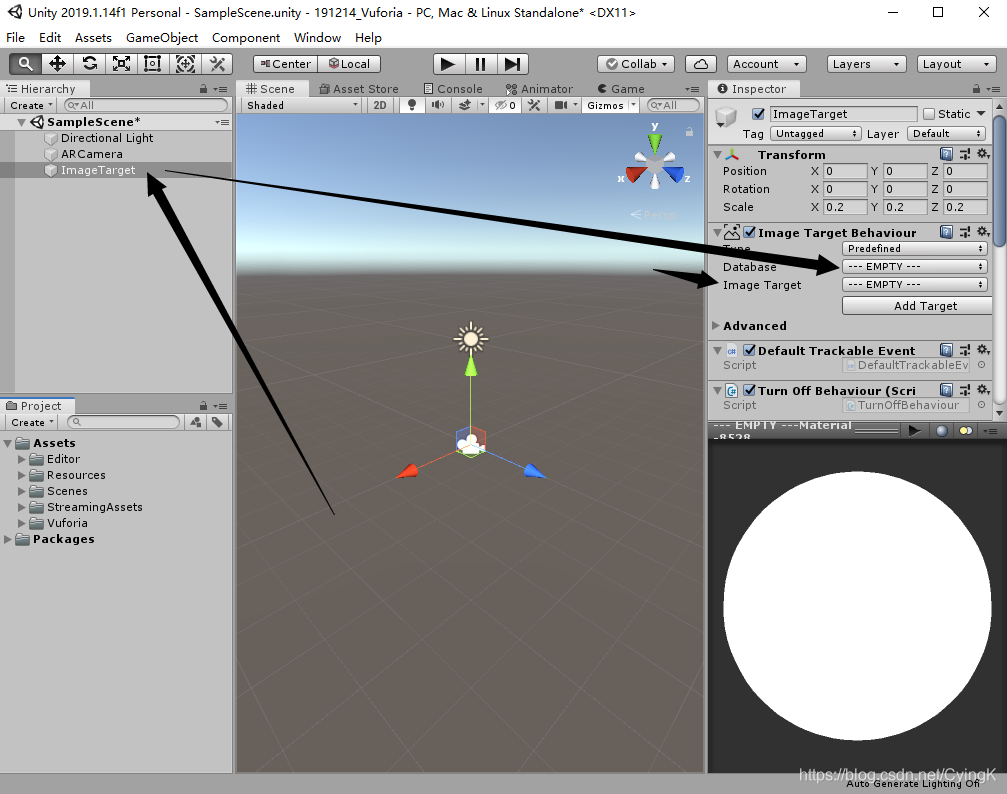Toggle hidden objects visibility counter icon
The height and width of the screenshot is (794, 1007).
coord(505,105)
